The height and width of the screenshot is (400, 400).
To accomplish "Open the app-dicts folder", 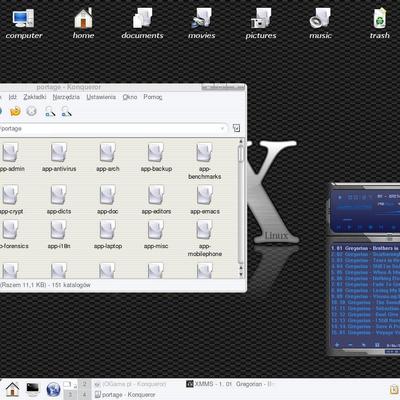I will coord(59,200).
